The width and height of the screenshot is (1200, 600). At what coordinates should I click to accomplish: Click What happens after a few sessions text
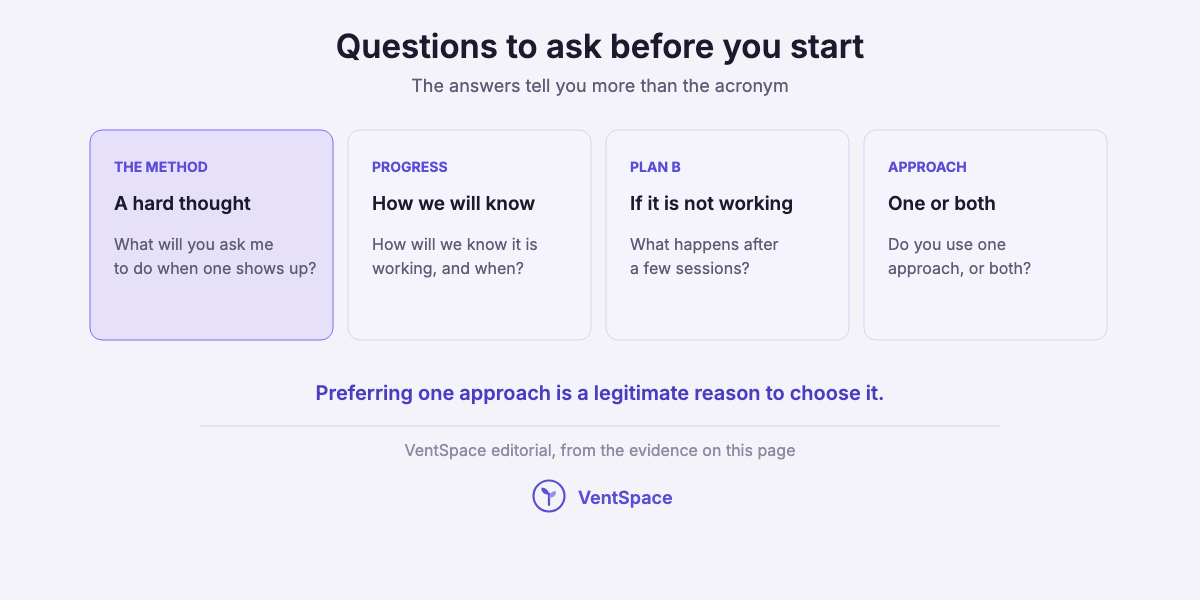(704, 256)
